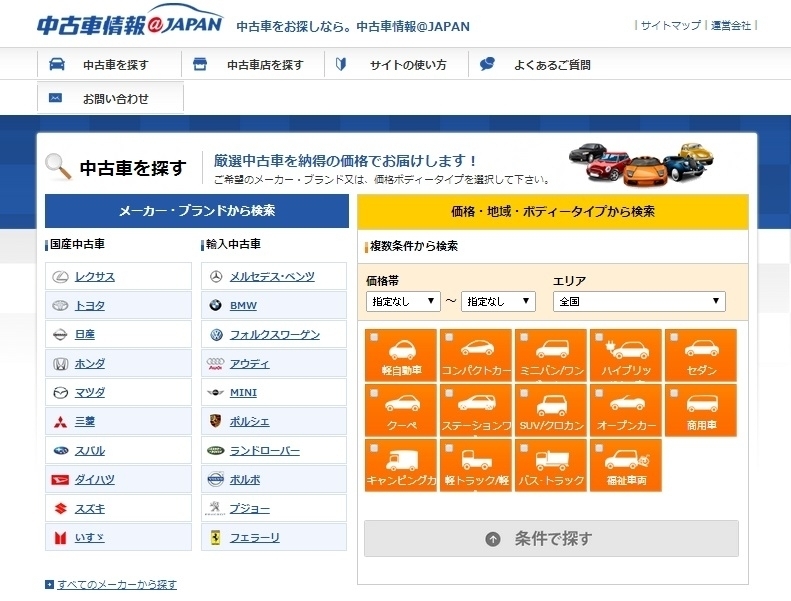
Task: Click the Lexus brand logo icon
Action: pos(61,277)
